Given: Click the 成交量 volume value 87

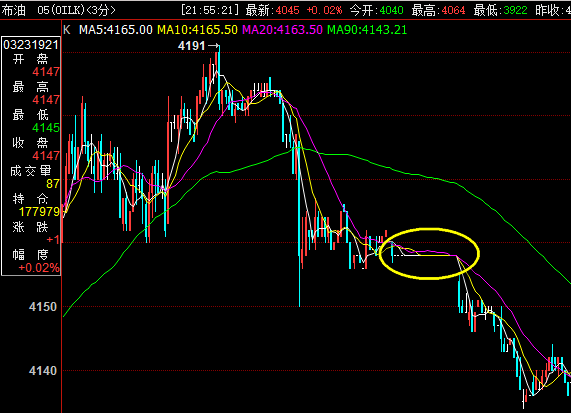Looking at the screenshot, I should point(53,184).
